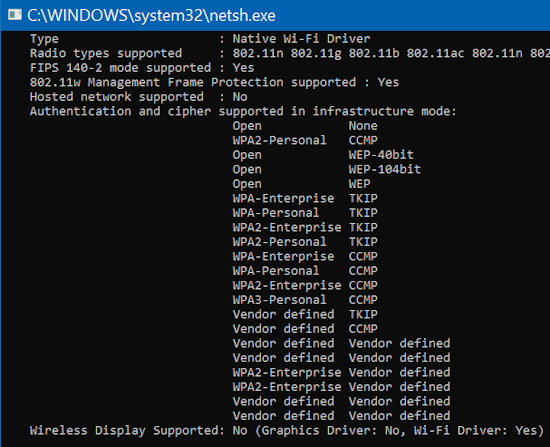Click the 'Vendor defined CCMP' entry

(305, 329)
